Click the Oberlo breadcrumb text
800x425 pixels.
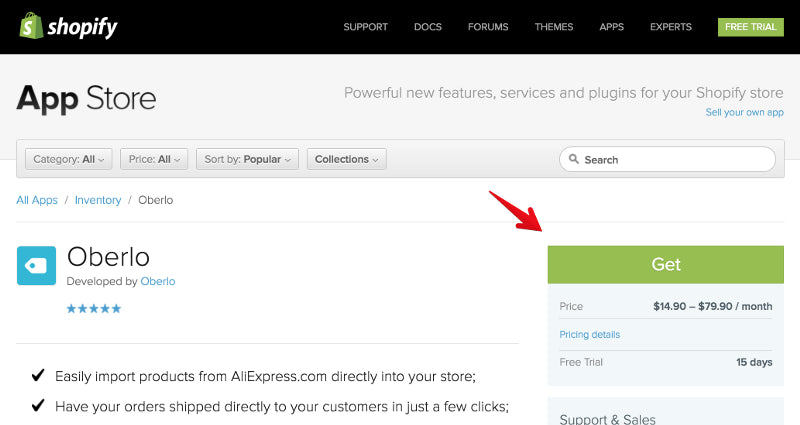click(x=156, y=200)
